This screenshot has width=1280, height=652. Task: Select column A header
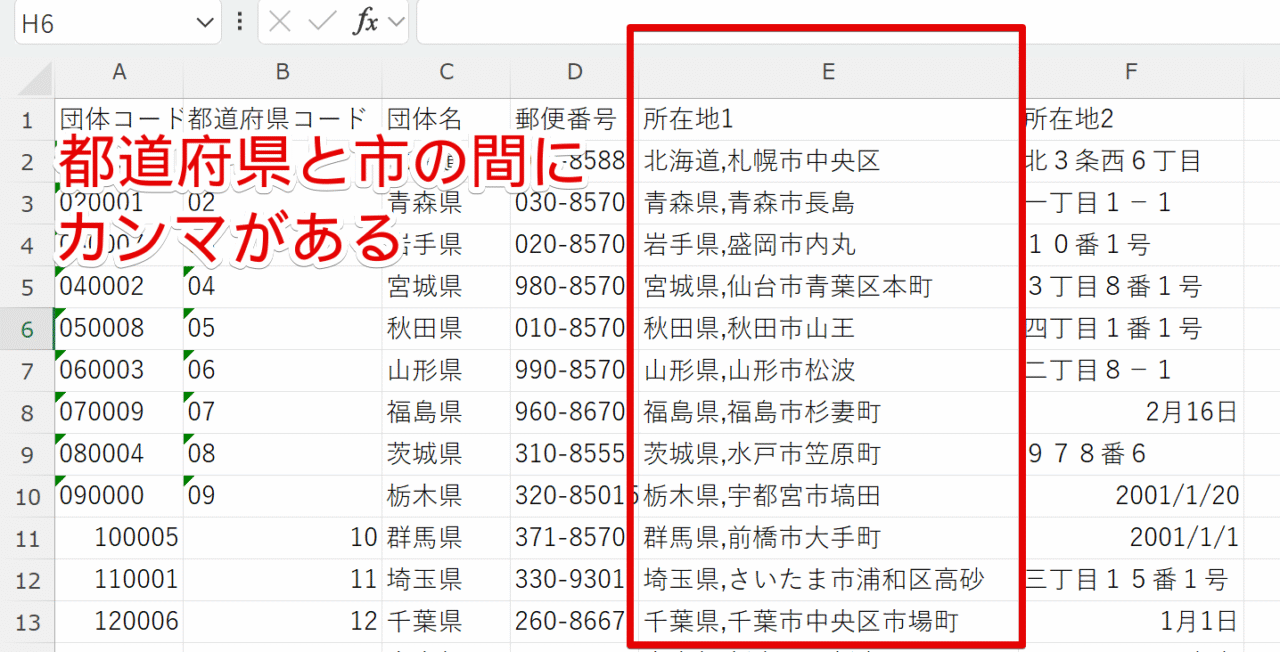coord(119,72)
